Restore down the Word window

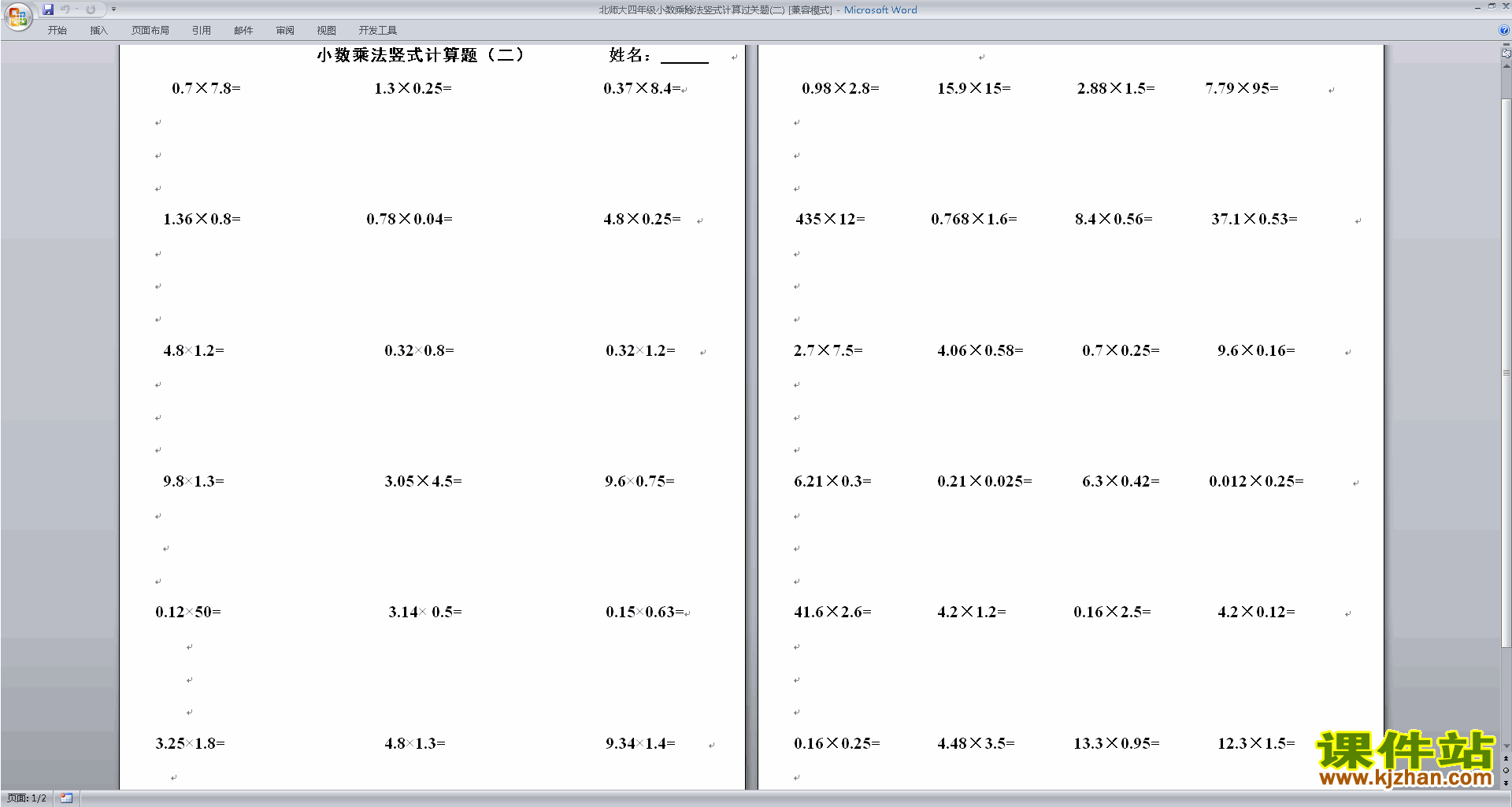[1492, 6]
